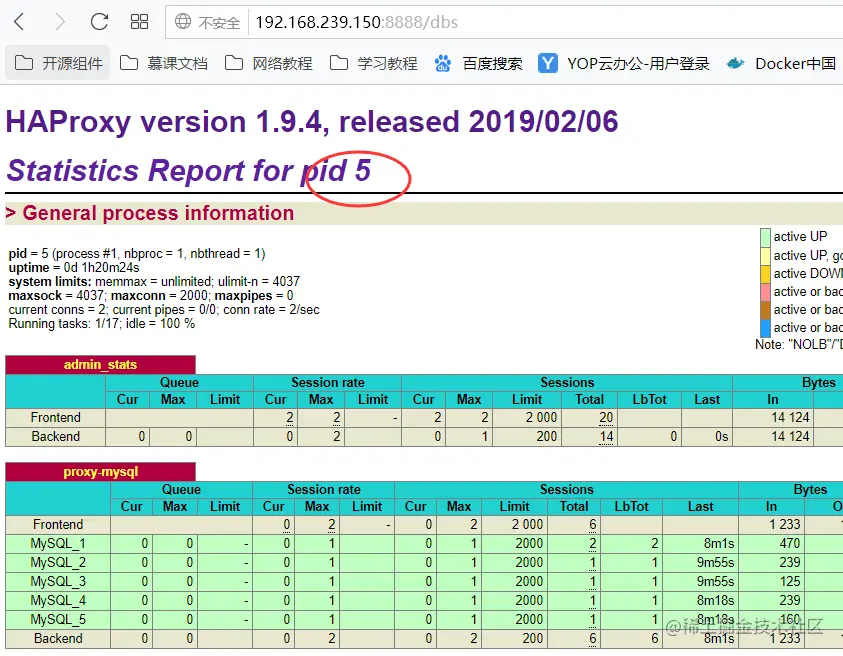This screenshot has width=843, height=656.
Task: Click the blue legend swatch
Action: click(x=765, y=328)
